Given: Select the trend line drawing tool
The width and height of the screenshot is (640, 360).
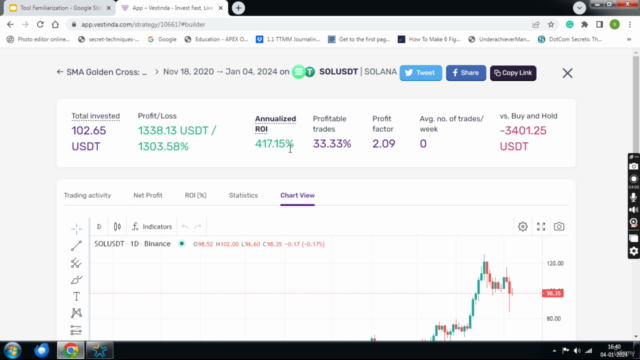Looking at the screenshot, I should 76,245.
